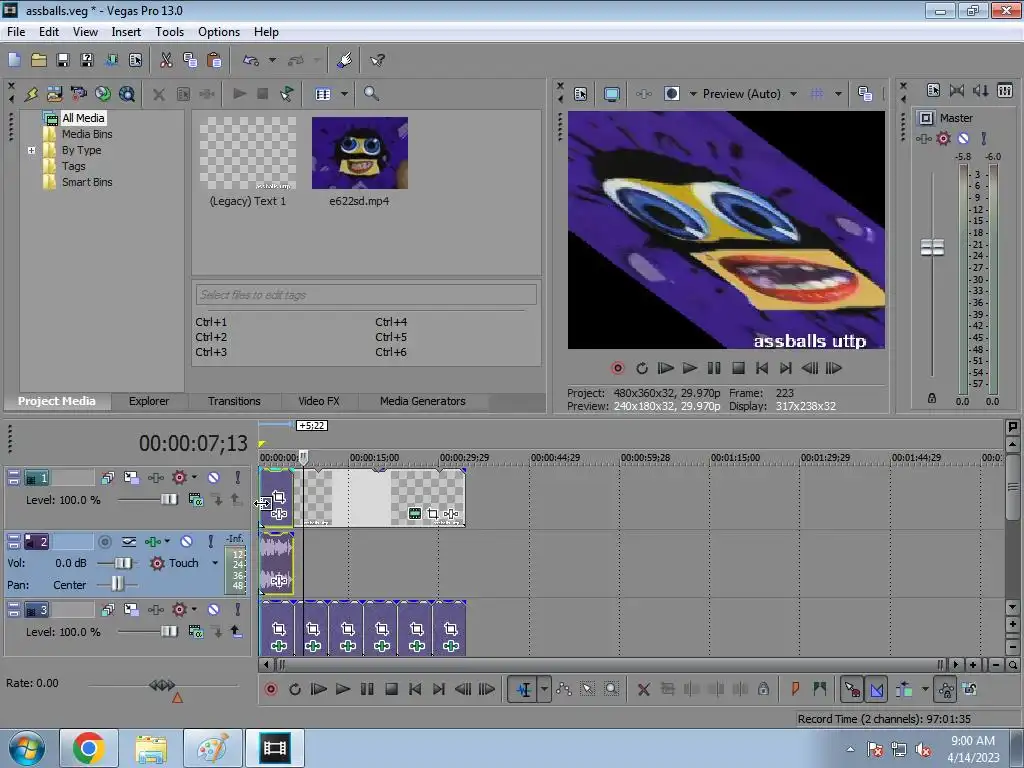The width and height of the screenshot is (1024, 768).
Task: Click the Paste clipboard icon
Action: pyautogui.click(x=214, y=60)
